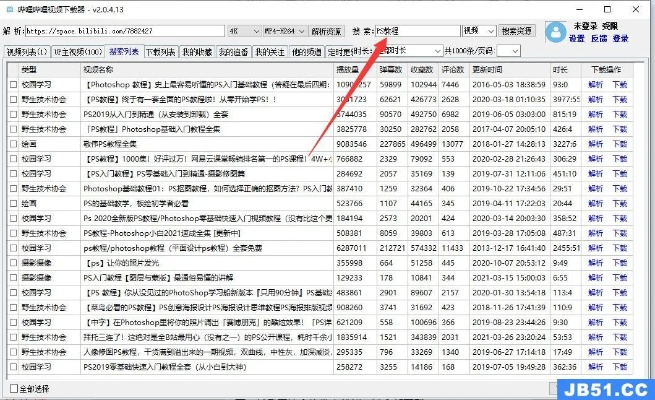The width and height of the screenshot is (655, 400).
Task: Expand the 视频 search type dropdown
Action: coord(475,31)
